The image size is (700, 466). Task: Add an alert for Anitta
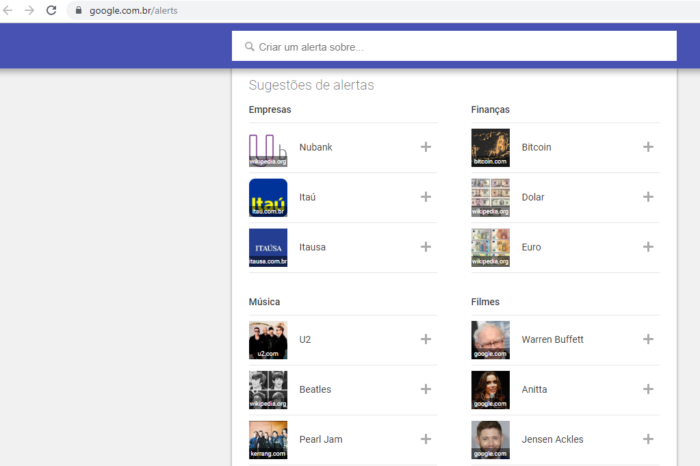[x=648, y=389]
